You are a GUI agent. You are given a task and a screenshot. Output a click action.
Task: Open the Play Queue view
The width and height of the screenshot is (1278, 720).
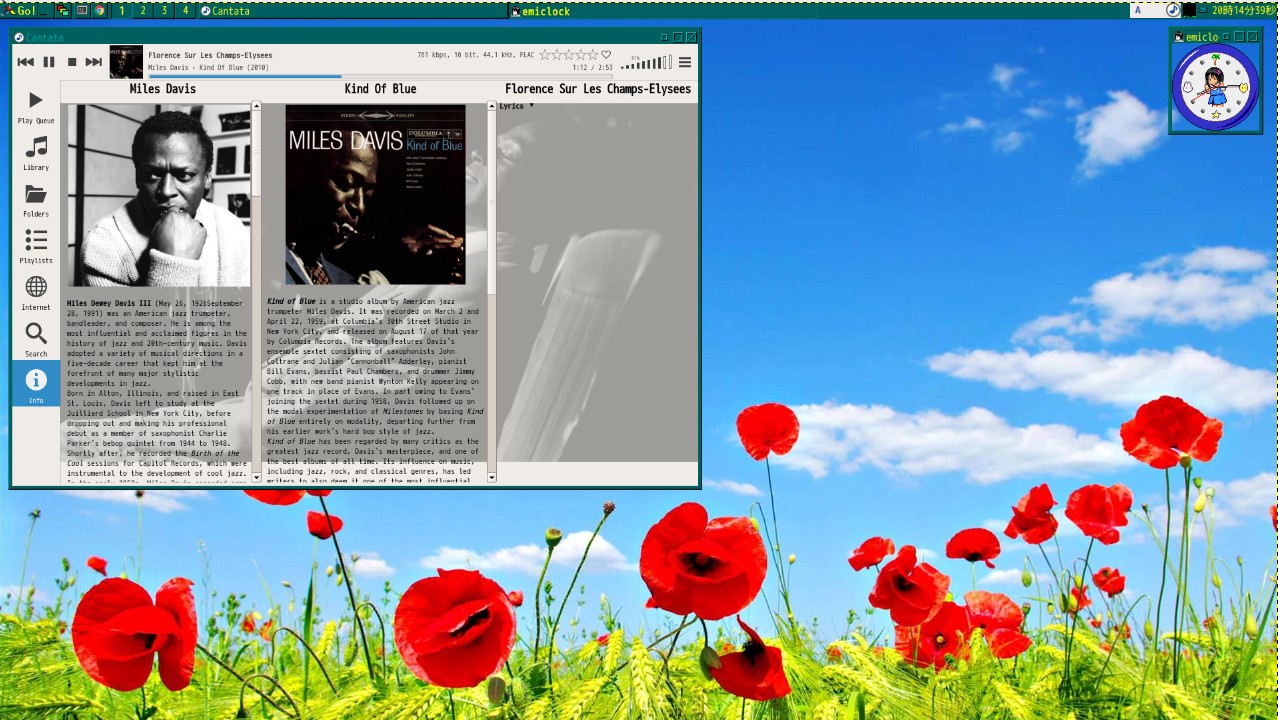tap(36, 106)
